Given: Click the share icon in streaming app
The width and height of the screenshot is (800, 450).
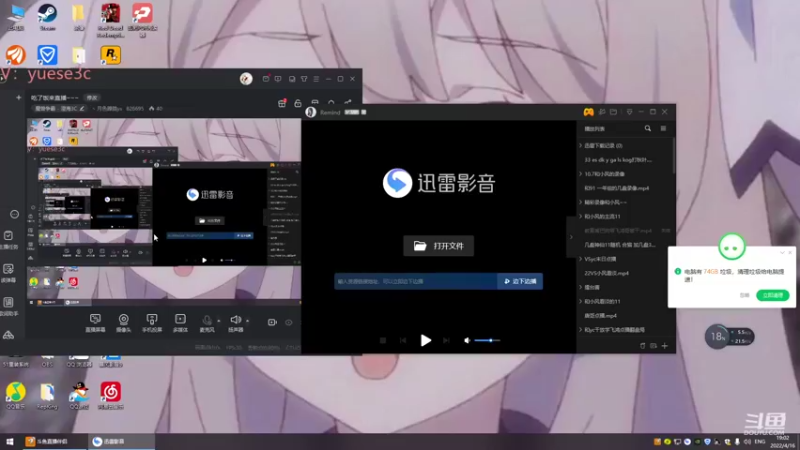Looking at the screenshot, I should click(347, 103).
